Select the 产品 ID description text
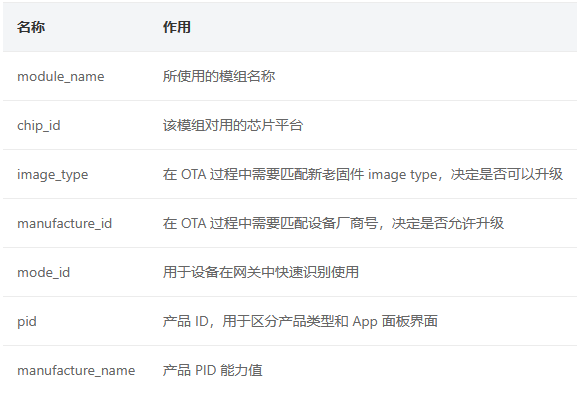The image size is (588, 393). click(300, 322)
